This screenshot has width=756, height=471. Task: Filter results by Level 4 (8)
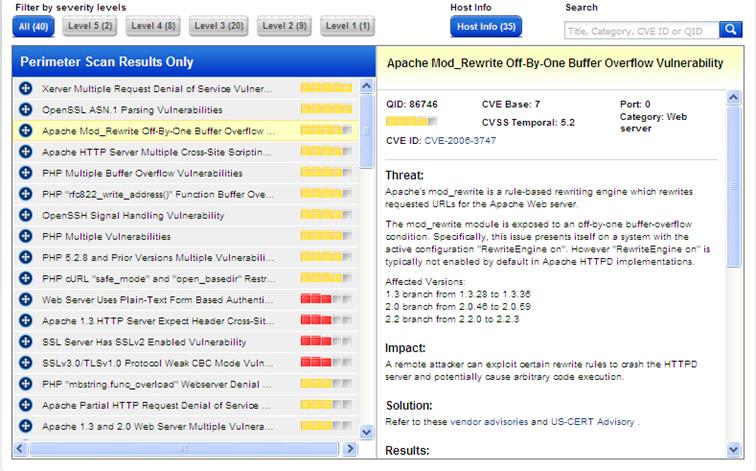point(153,26)
